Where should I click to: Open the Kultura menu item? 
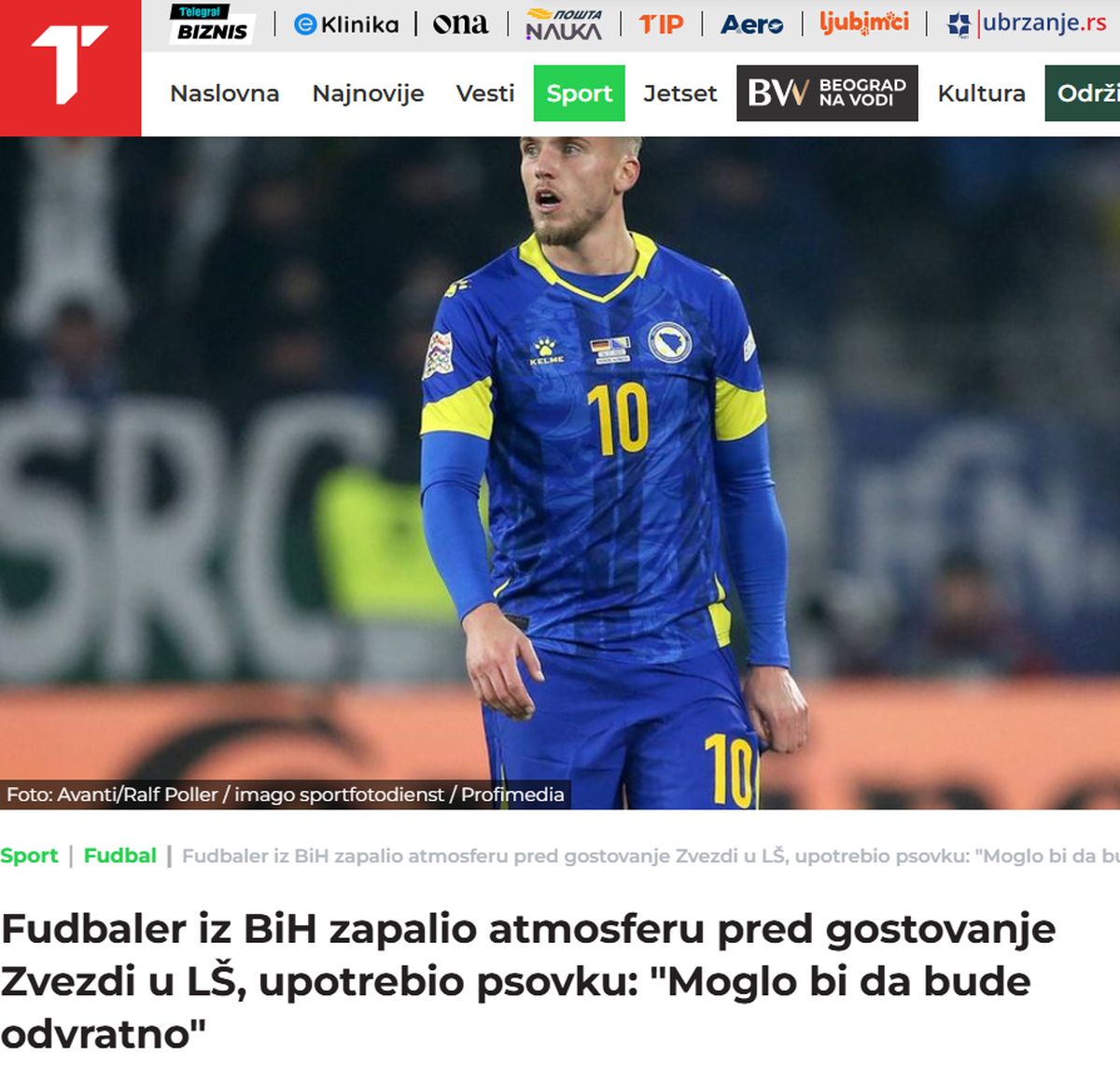pyautogui.click(x=981, y=93)
